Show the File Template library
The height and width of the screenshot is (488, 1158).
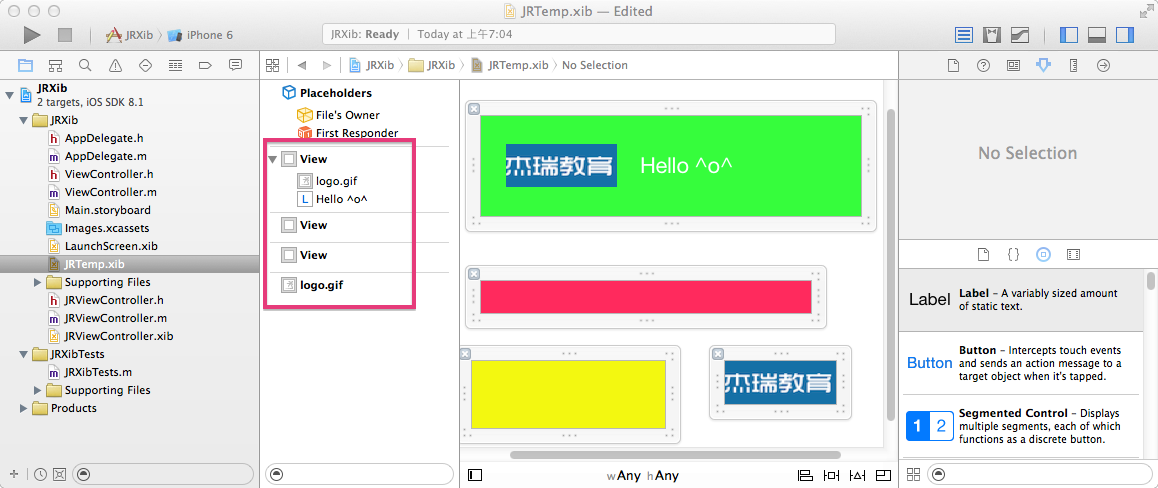point(983,254)
